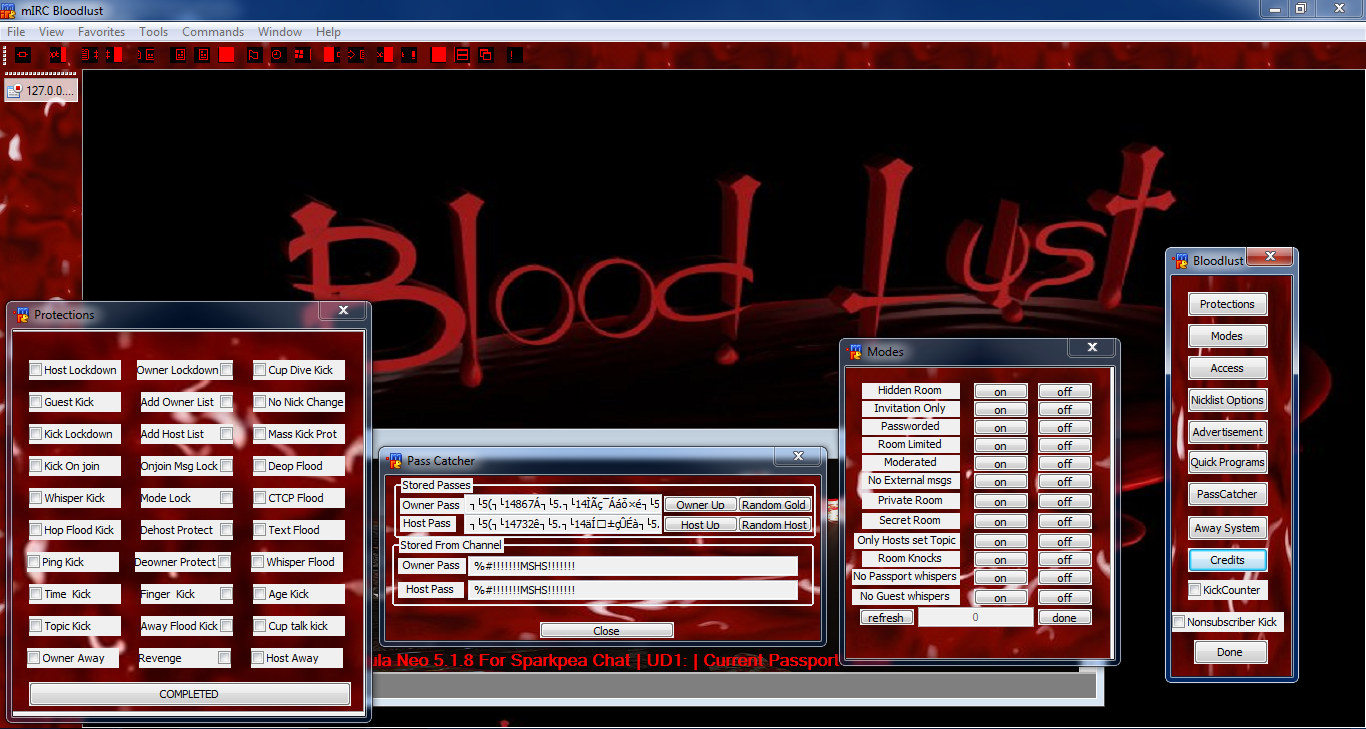
Task: Open the Help menu
Action: (328, 32)
